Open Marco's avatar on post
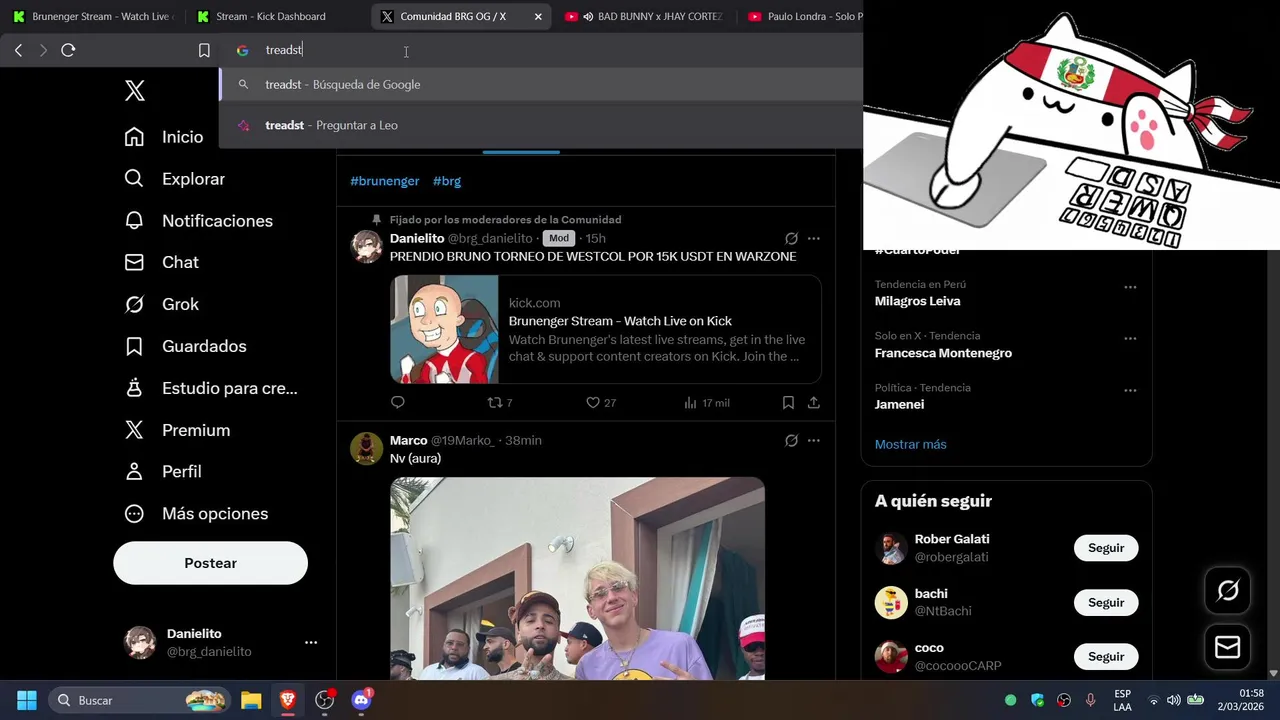Image resolution: width=1280 pixels, height=720 pixels. point(367,448)
